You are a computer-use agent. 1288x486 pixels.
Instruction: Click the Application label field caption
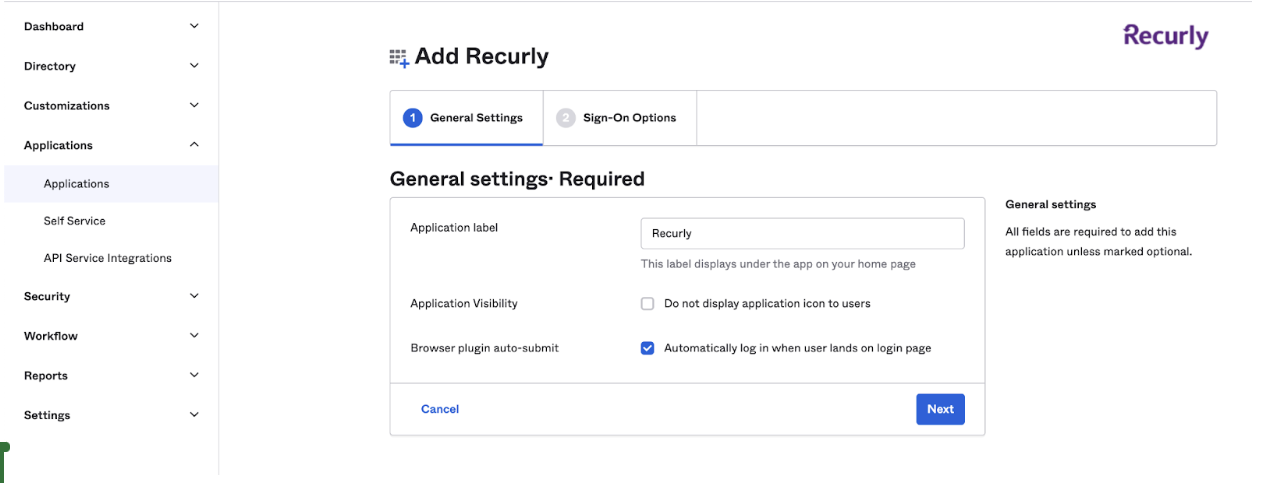454,228
